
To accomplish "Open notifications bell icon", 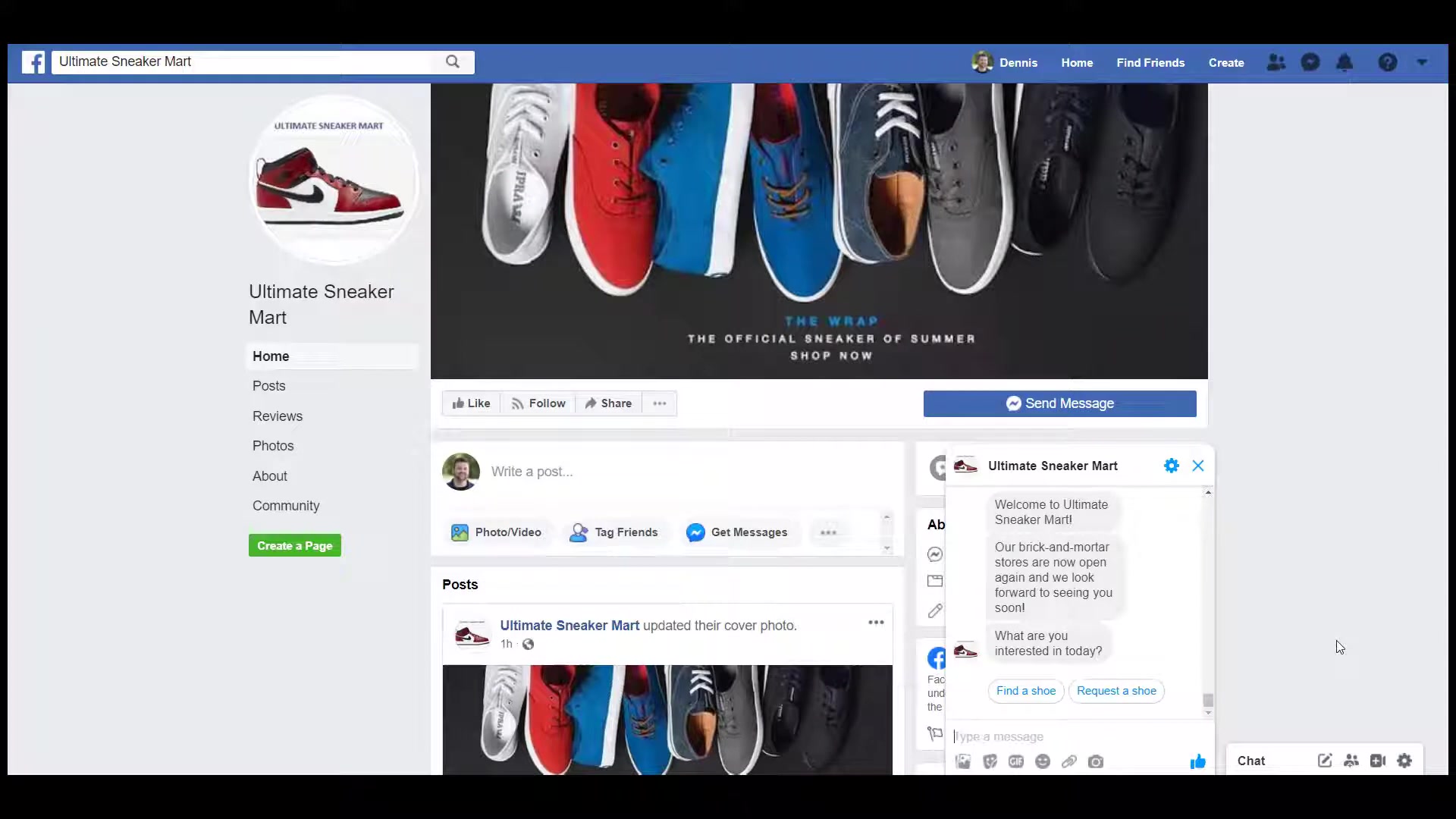I will pos(1345,63).
